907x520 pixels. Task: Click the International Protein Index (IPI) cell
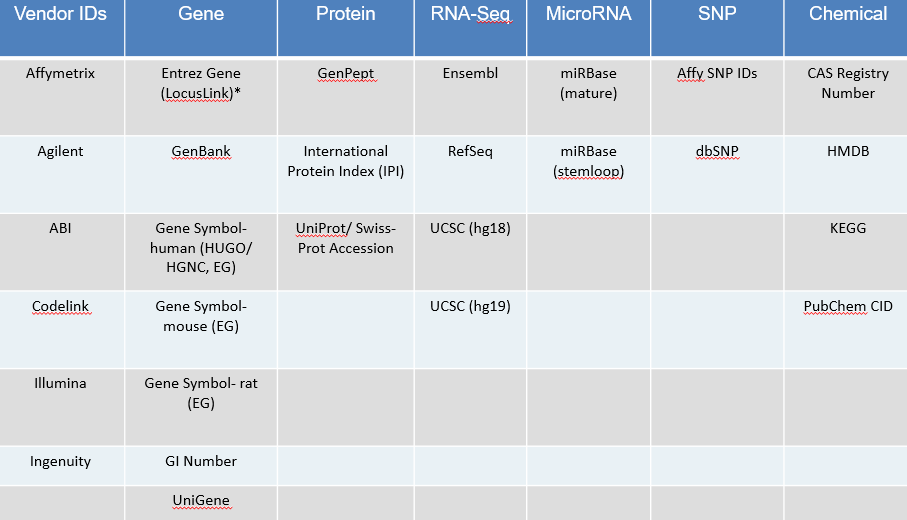pos(345,160)
